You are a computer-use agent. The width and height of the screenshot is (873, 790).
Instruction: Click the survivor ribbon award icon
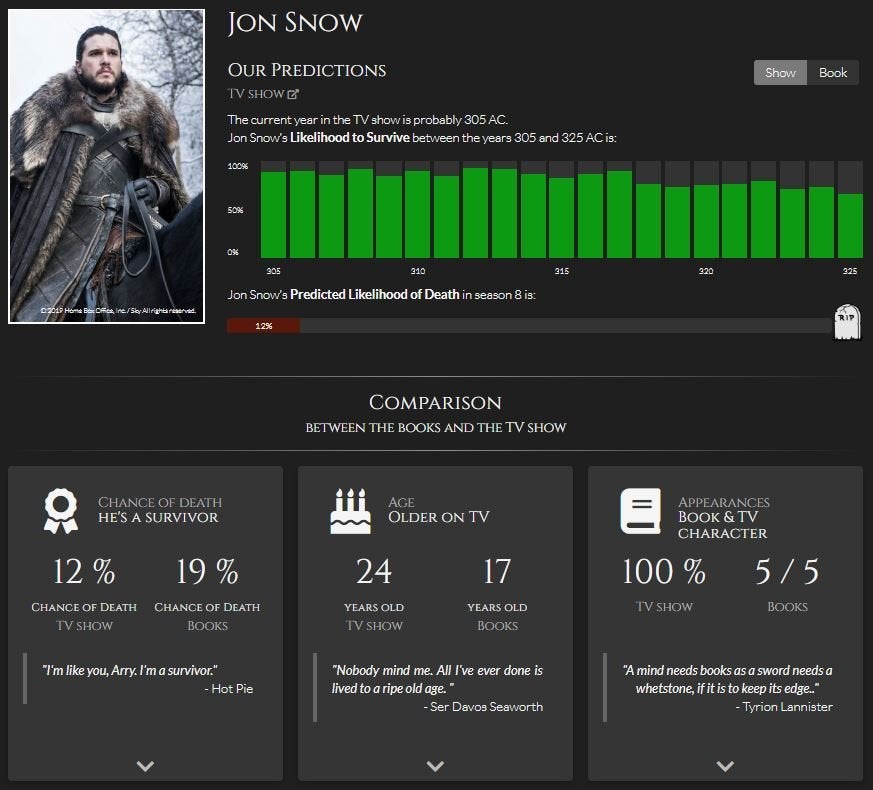point(61,511)
